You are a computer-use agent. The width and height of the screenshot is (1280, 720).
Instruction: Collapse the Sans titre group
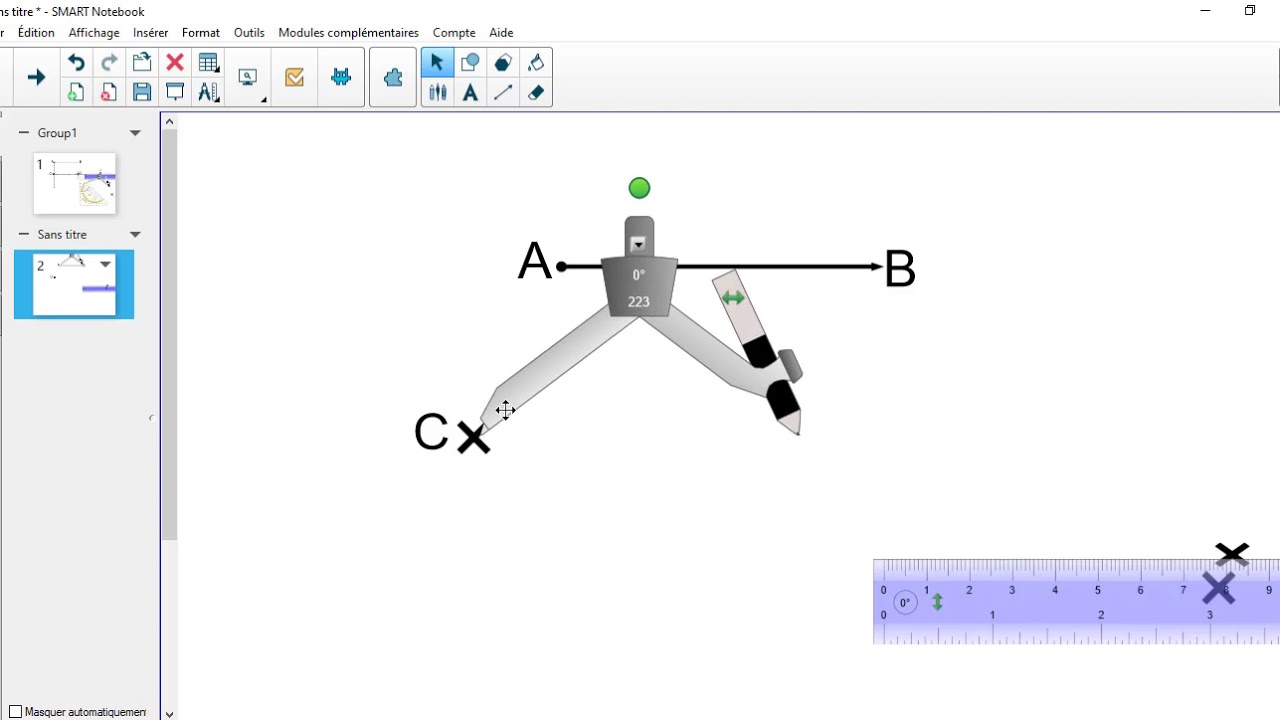(24, 235)
